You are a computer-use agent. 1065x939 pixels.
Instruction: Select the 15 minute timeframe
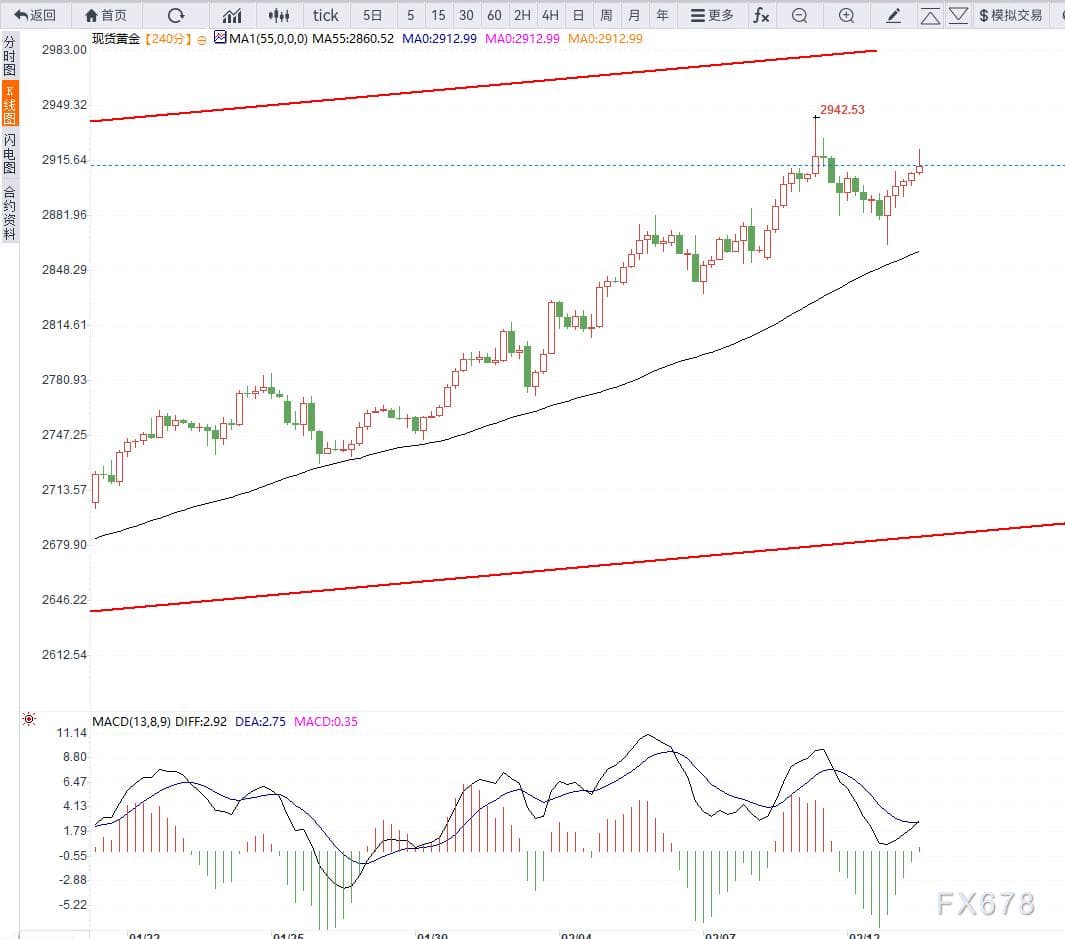[x=438, y=15]
